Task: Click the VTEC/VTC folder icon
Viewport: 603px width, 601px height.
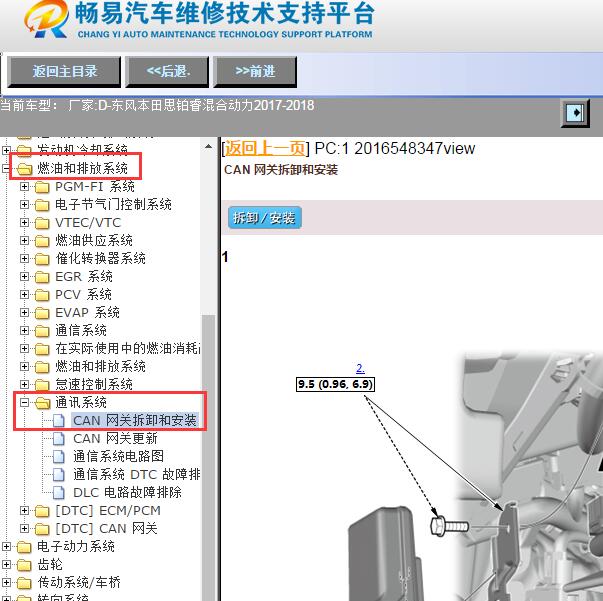Action: click(42, 223)
